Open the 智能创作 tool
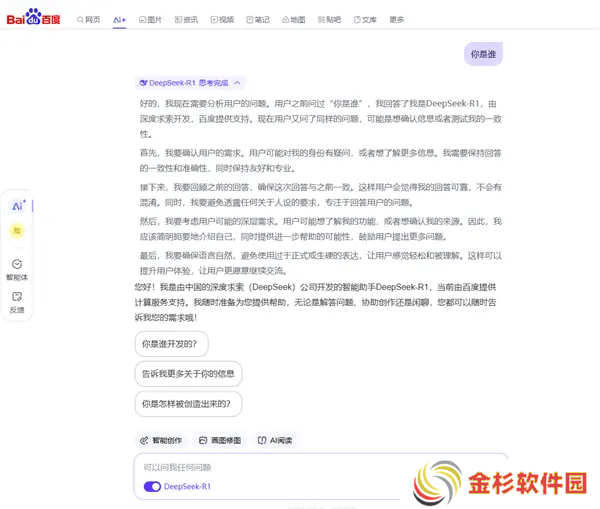This screenshot has width=600, height=509. 161,440
